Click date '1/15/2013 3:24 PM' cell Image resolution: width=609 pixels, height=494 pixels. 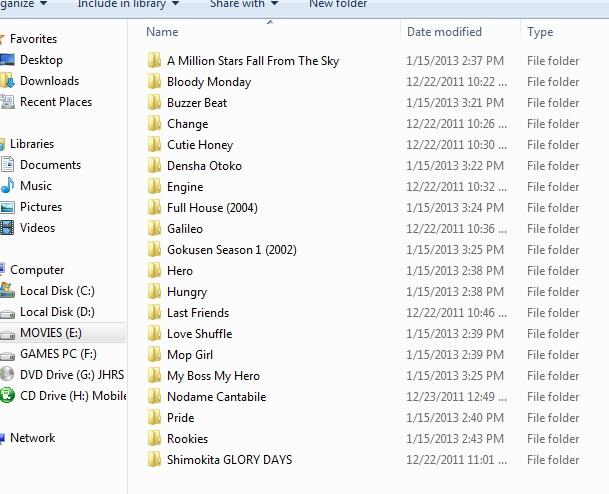pos(455,208)
